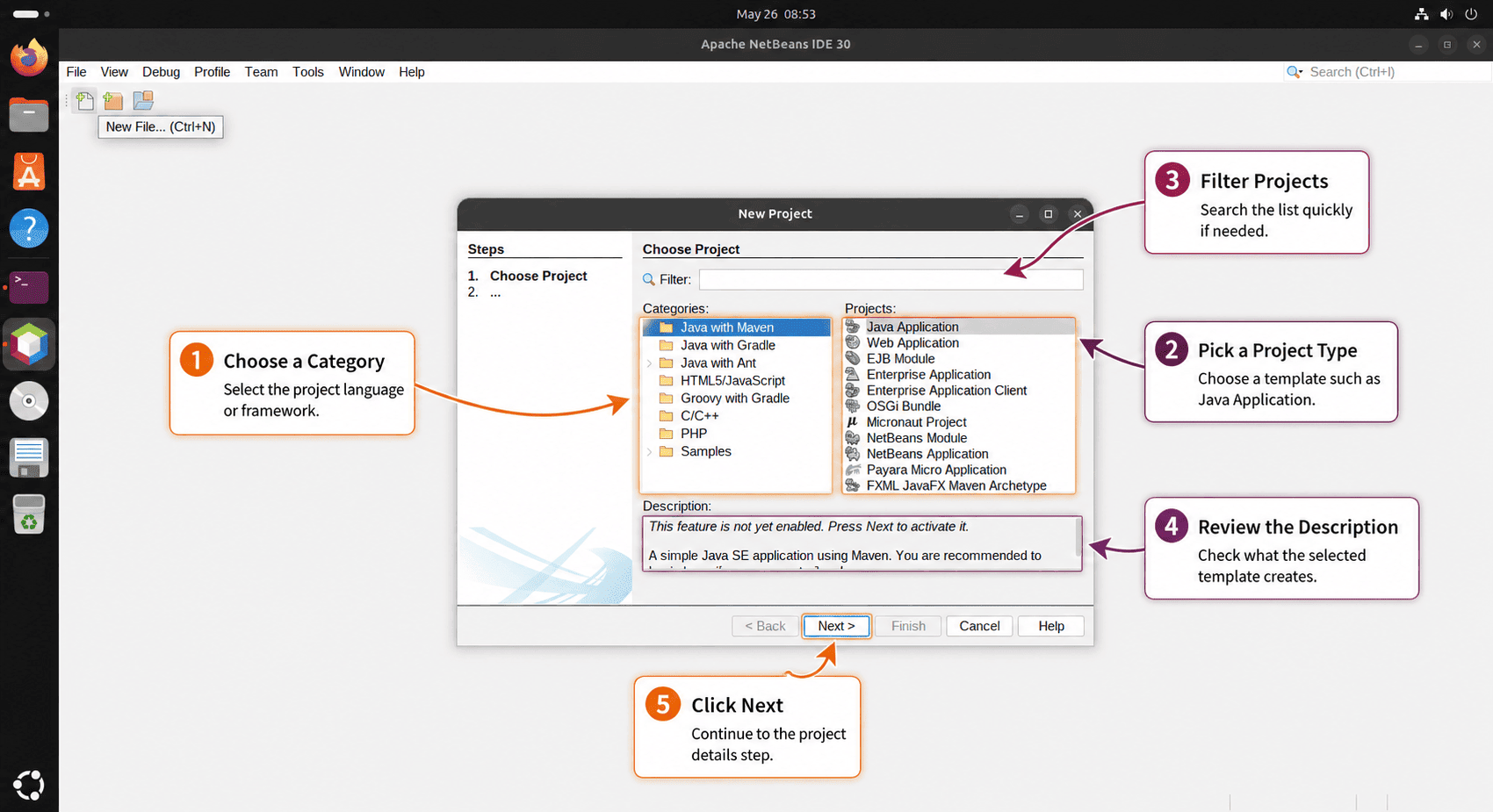Open the Tools menu
This screenshot has height=812, width=1493.
(x=308, y=72)
